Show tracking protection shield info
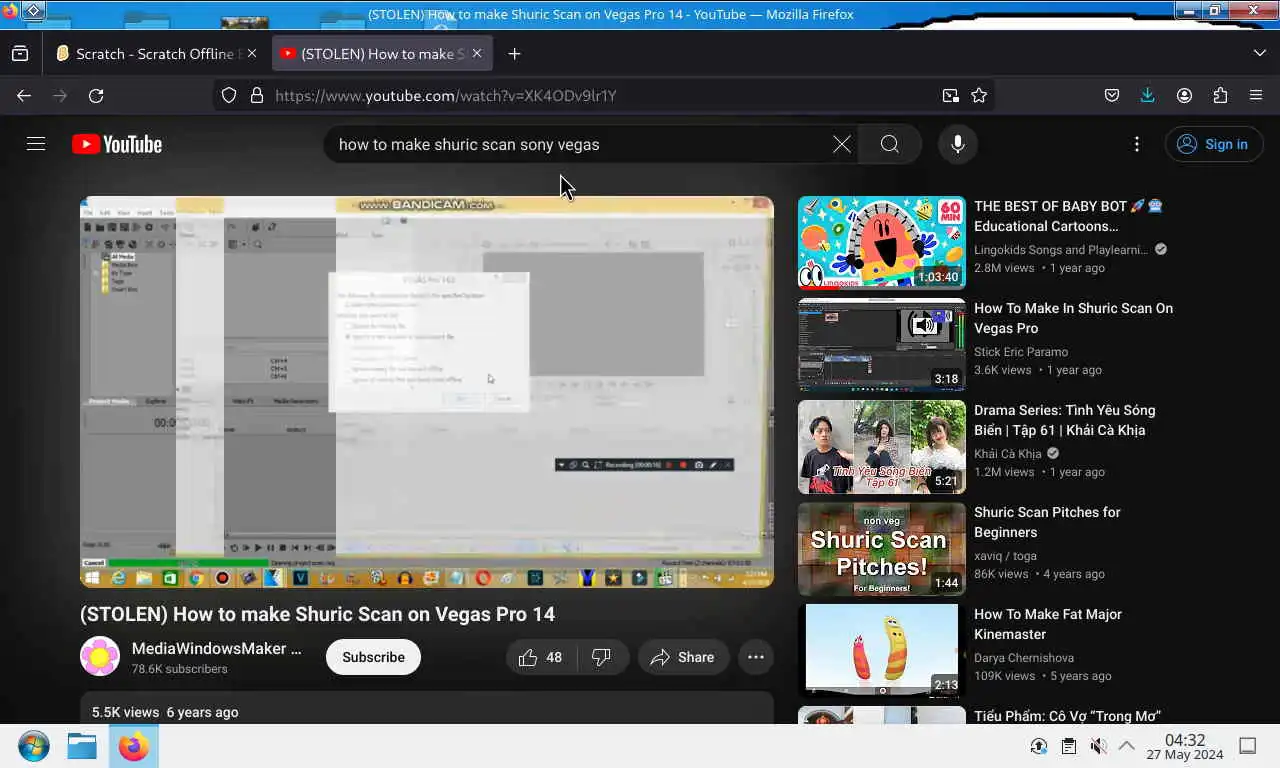The width and height of the screenshot is (1280, 768). point(229,95)
